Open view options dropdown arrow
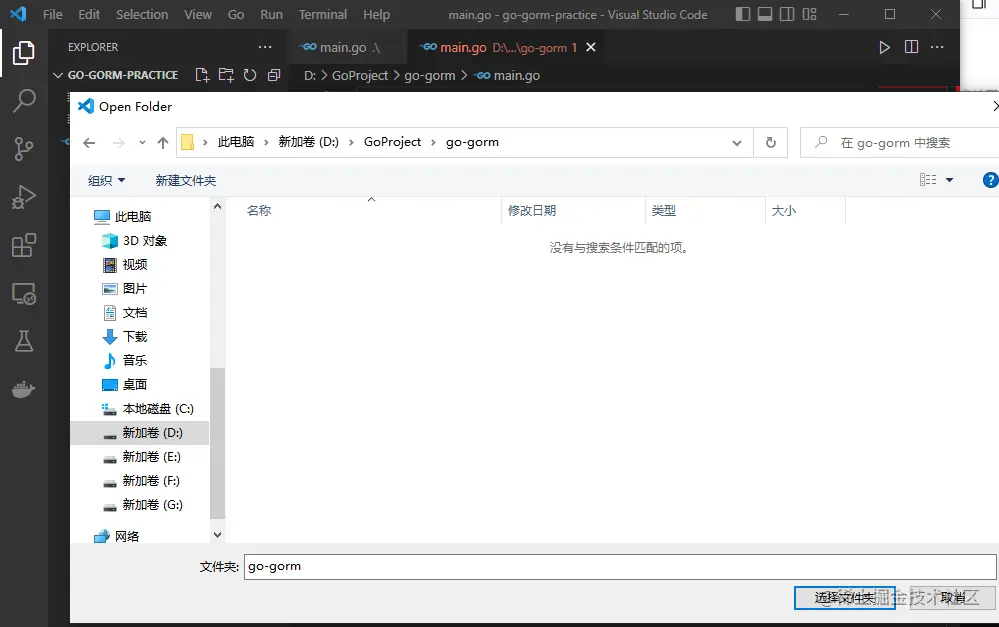The image size is (999, 627). [949, 180]
